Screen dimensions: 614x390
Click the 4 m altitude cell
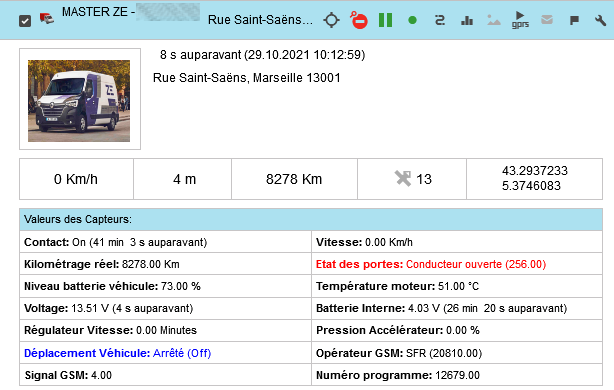tap(182, 179)
